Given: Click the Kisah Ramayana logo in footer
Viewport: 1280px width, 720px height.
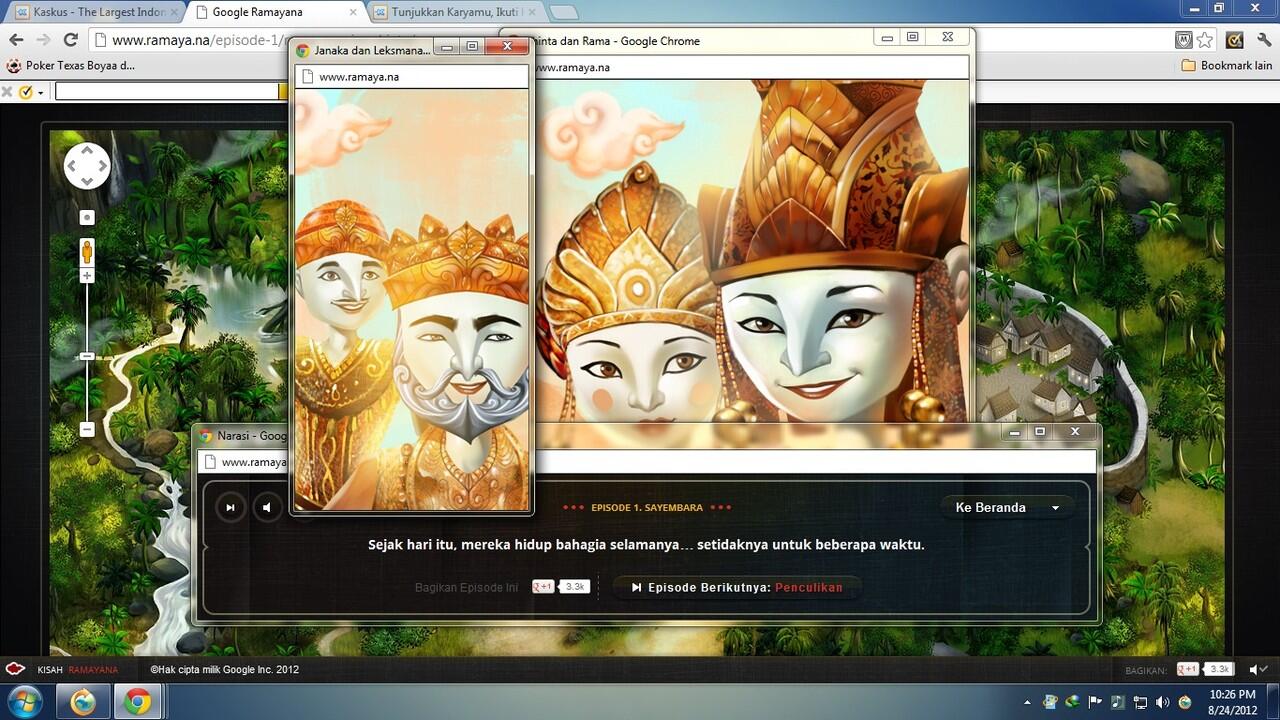Looking at the screenshot, I should coord(62,669).
